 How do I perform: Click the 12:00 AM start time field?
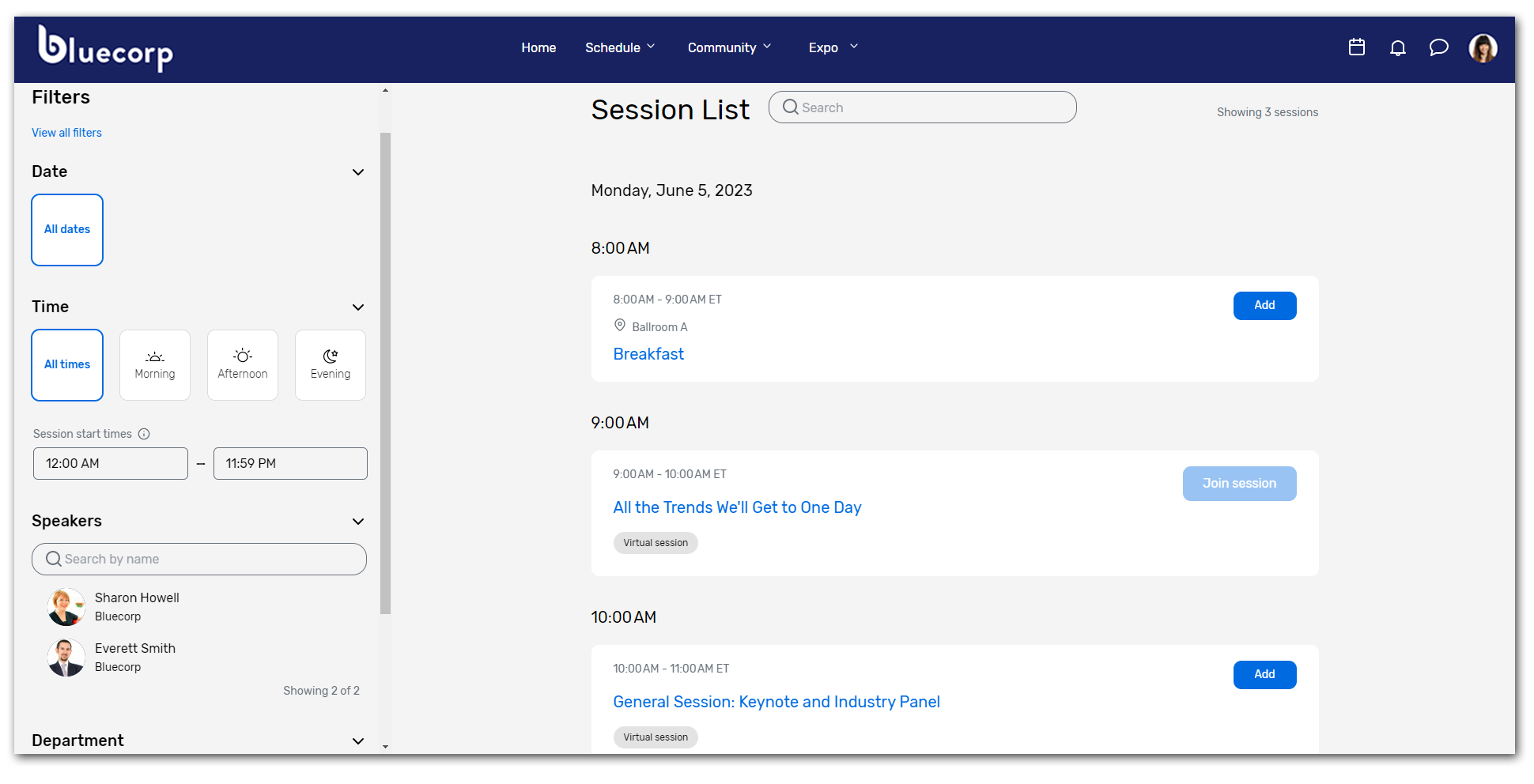110,463
